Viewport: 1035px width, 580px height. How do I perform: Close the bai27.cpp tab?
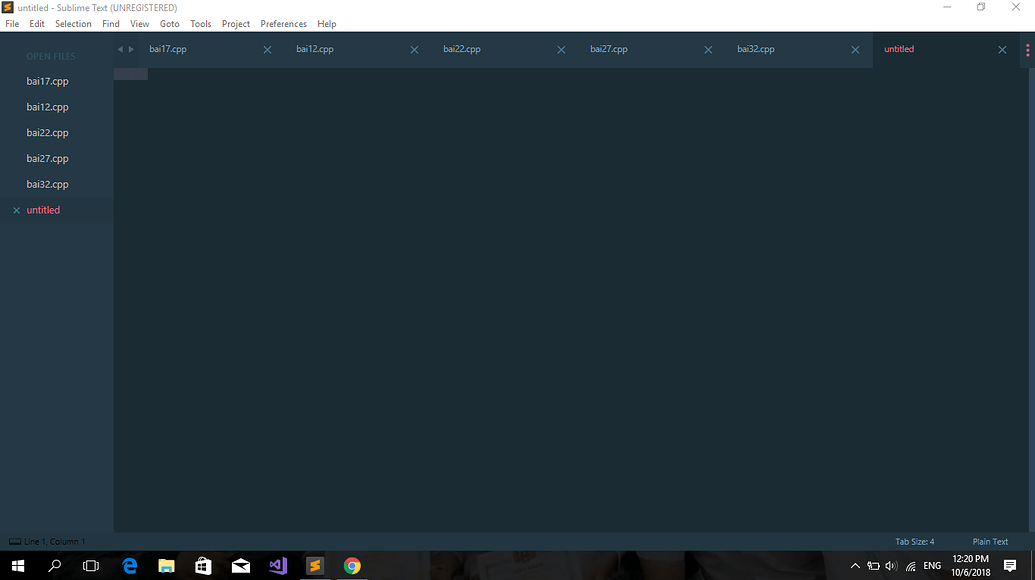click(x=708, y=48)
